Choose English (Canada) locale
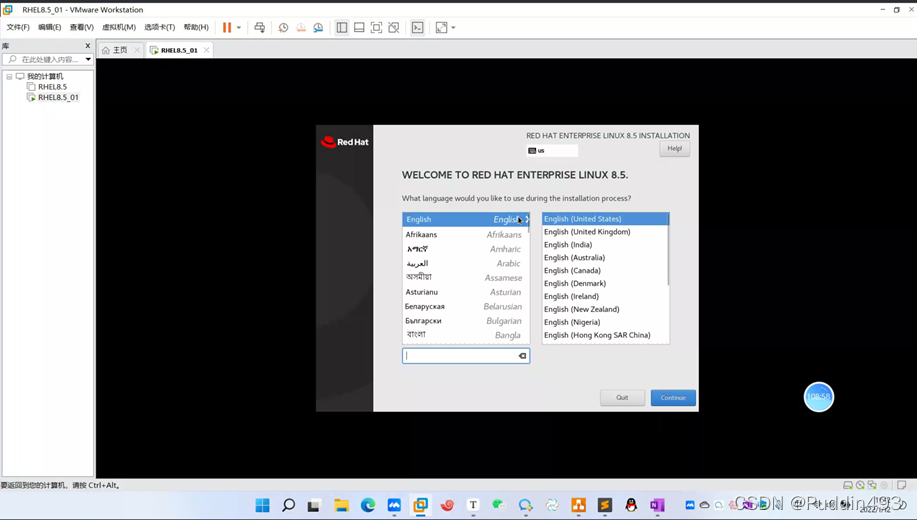The height and width of the screenshot is (520, 917). coord(605,270)
